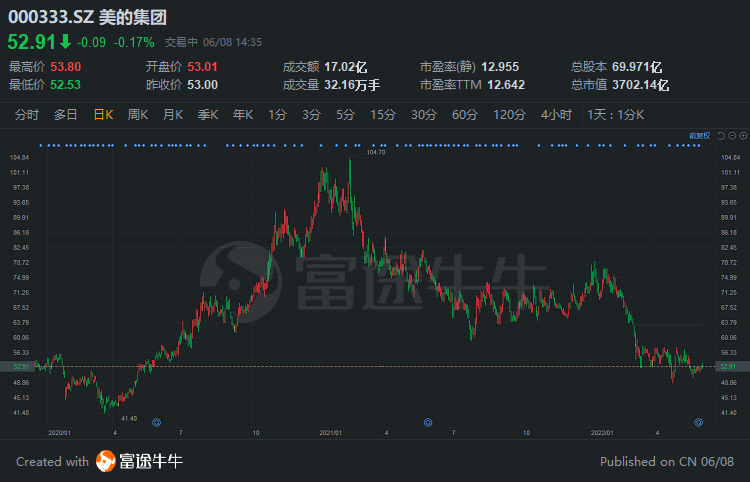The width and height of the screenshot is (750, 482).
Task: Reset chart view with the undo arrow icon
Action: coord(722,136)
